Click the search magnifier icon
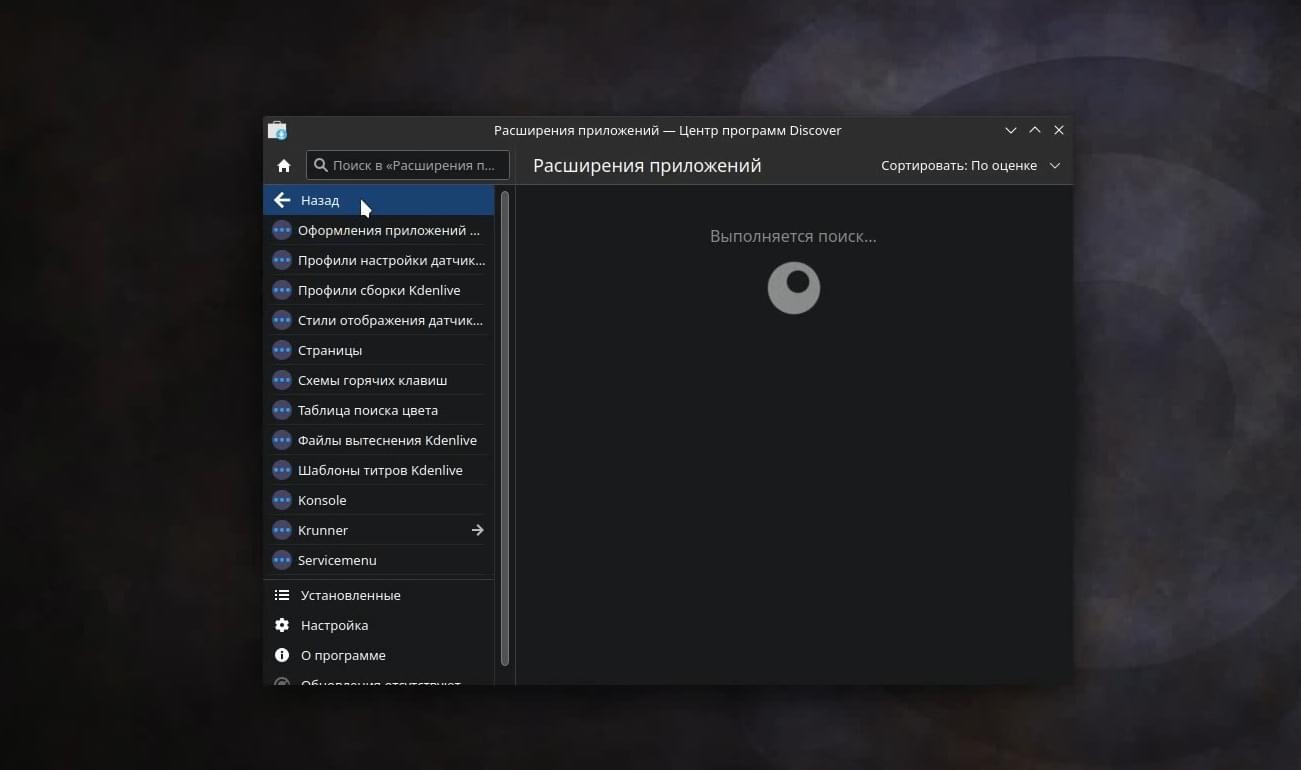 click(320, 165)
